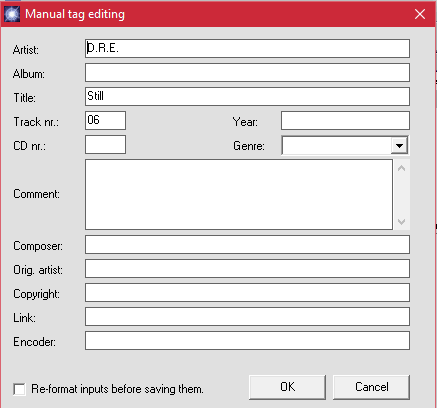Click the app icon in the title bar

(12, 14)
